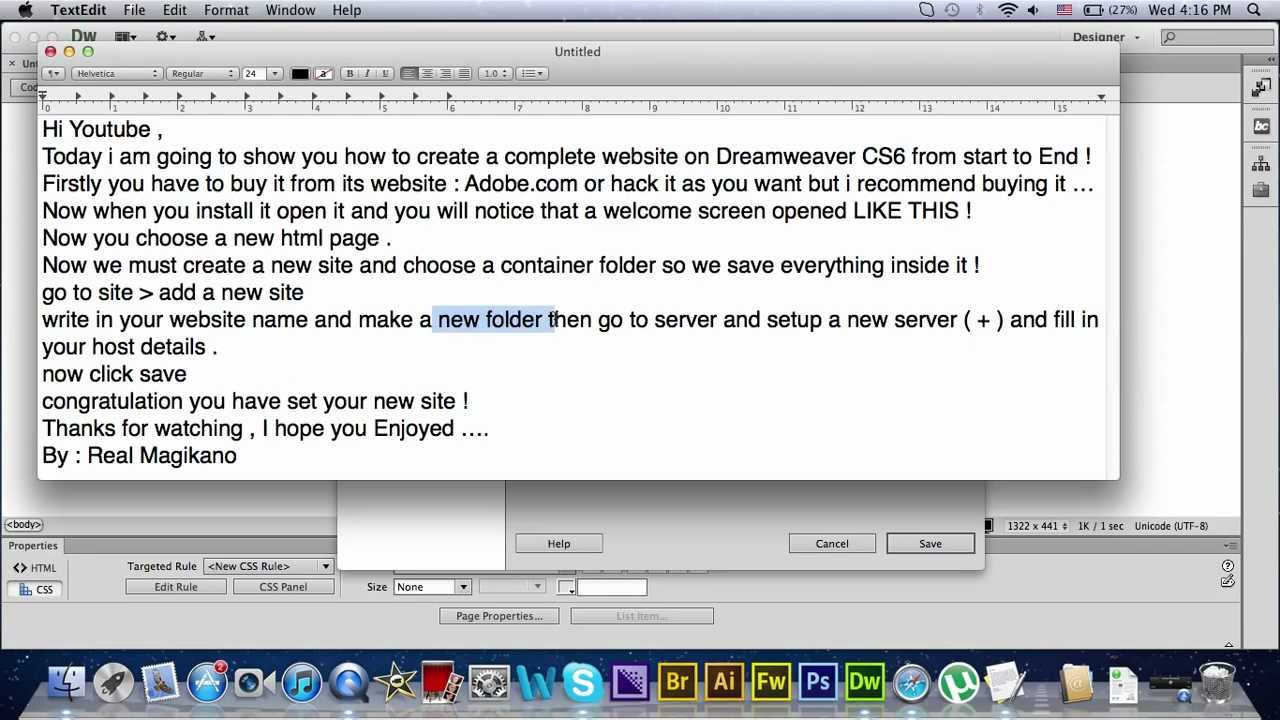Screen dimensions: 1280x720
Task: Open the Targeted Rule dropdown in Properties
Action: 267,566
